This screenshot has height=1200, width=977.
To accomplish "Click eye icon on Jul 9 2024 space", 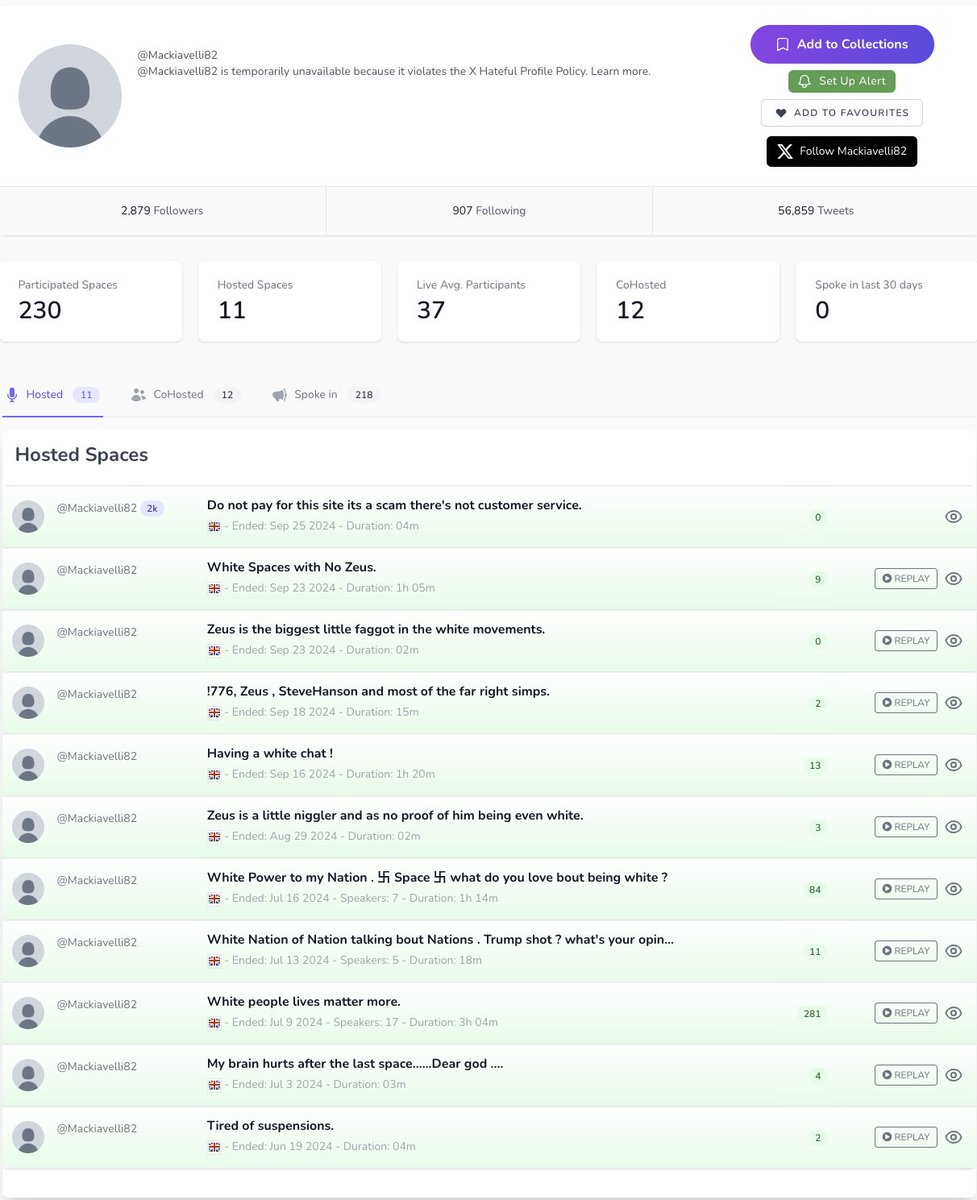I will coord(954,1013).
